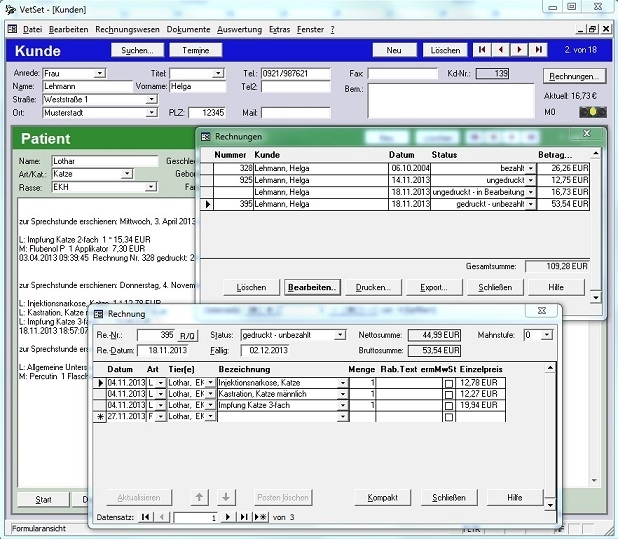
Task: Open Termine for the customer
Action: (x=195, y=50)
